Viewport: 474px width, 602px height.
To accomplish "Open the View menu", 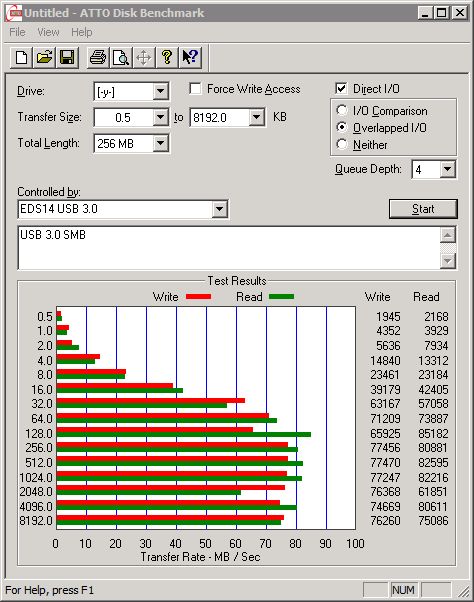I will pyautogui.click(x=48, y=32).
